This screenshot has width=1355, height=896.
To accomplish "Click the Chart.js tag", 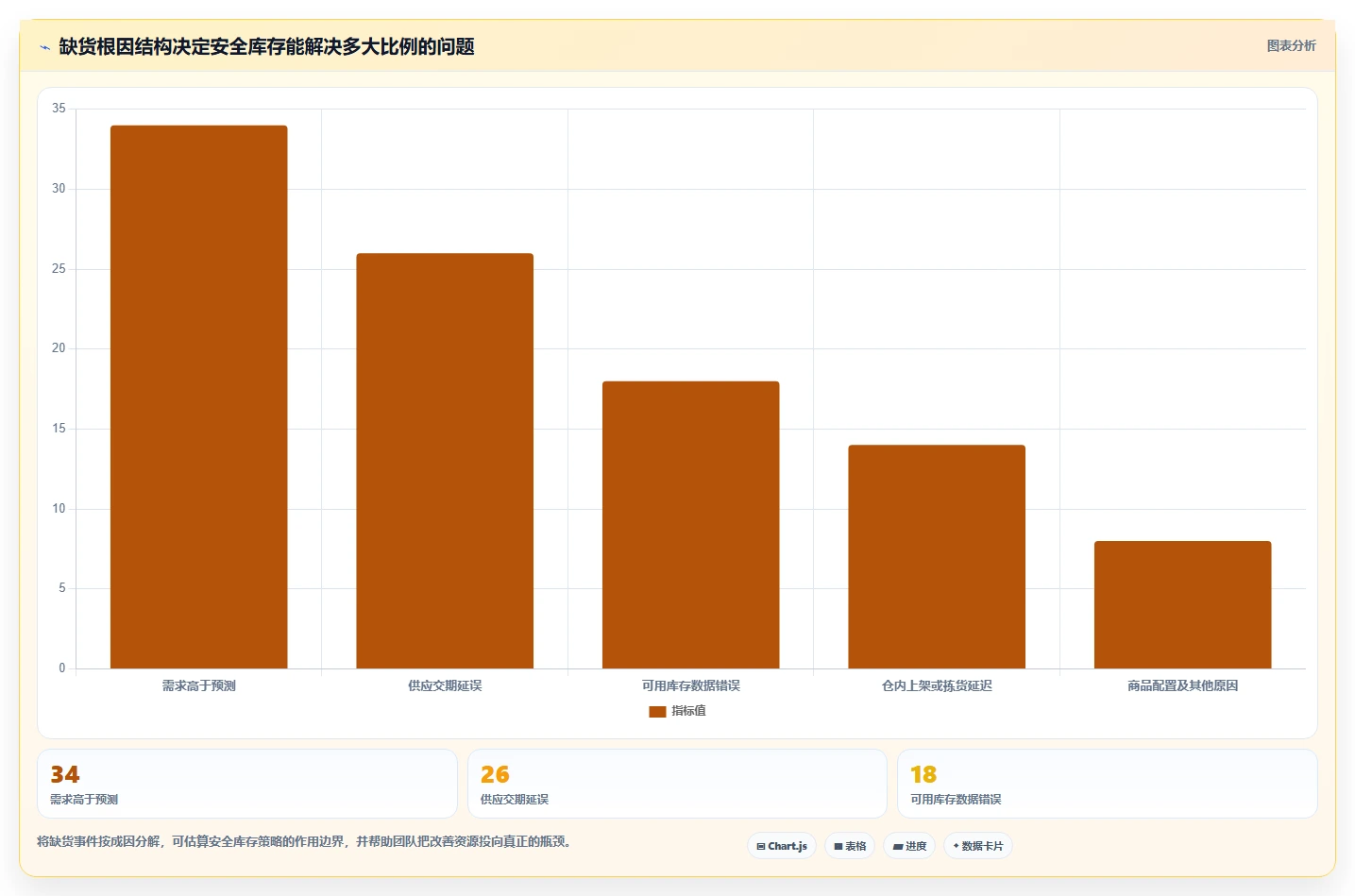I will pos(782,846).
